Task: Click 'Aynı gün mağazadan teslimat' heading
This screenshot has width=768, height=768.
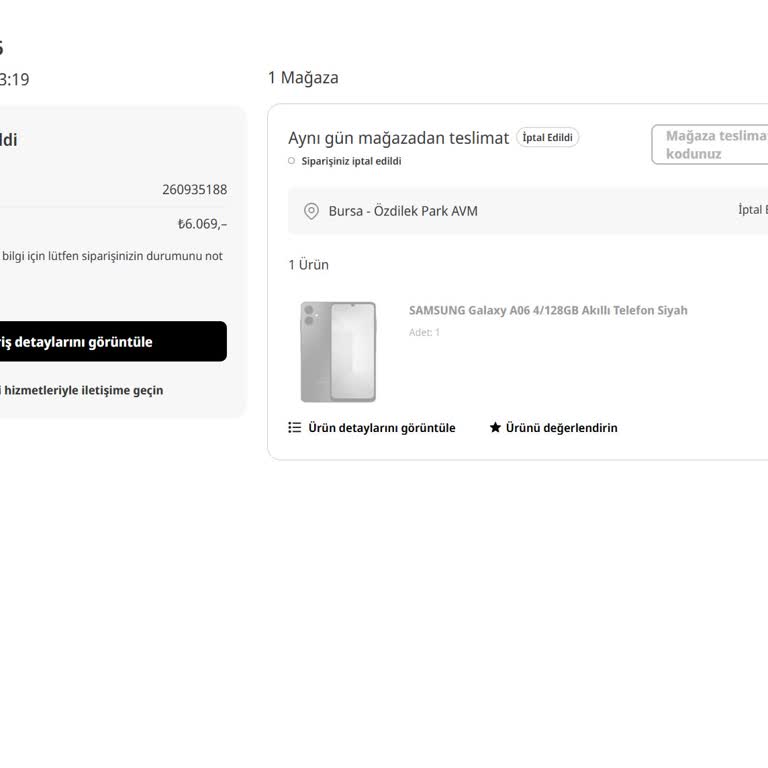Action: [399, 138]
